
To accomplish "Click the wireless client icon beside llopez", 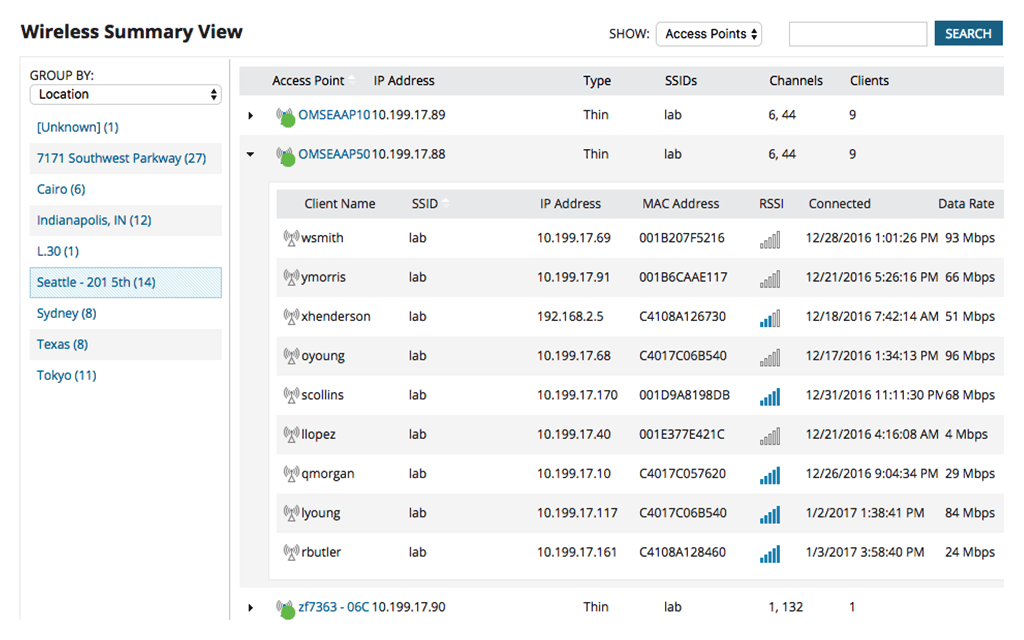I will (293, 434).
